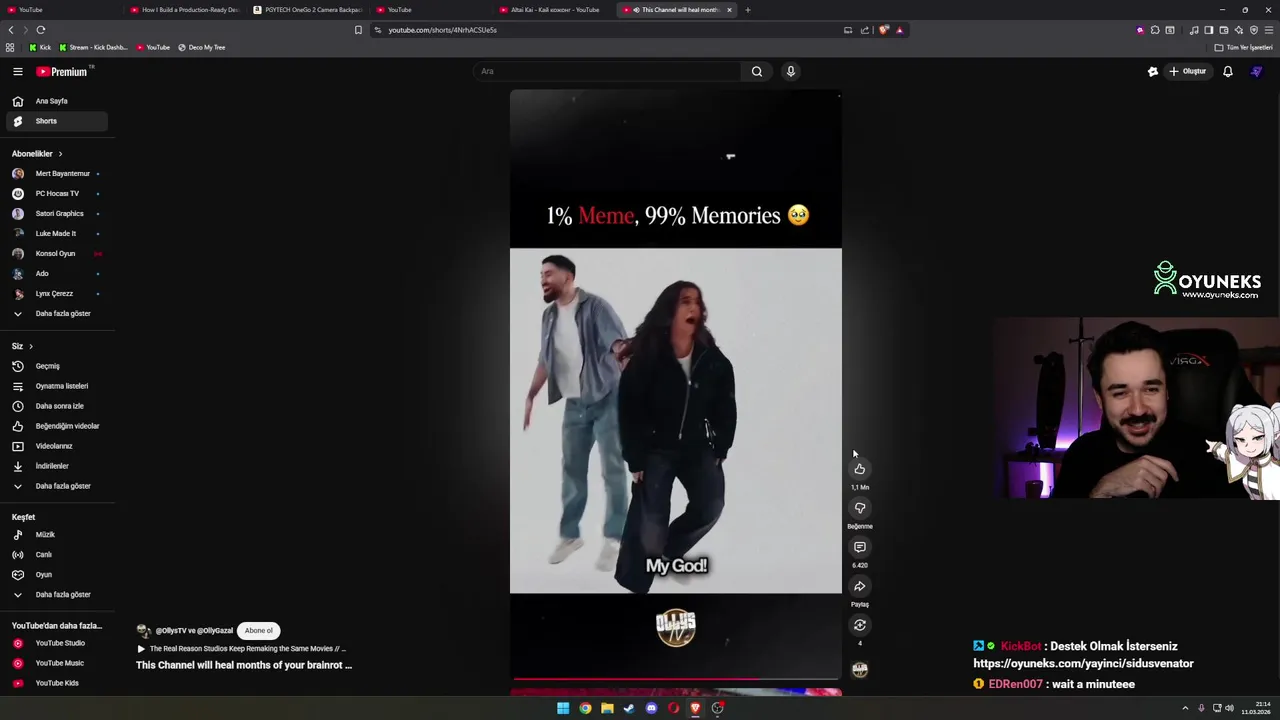Open the taskbar volume speaker icon

pyautogui.click(x=1229, y=708)
